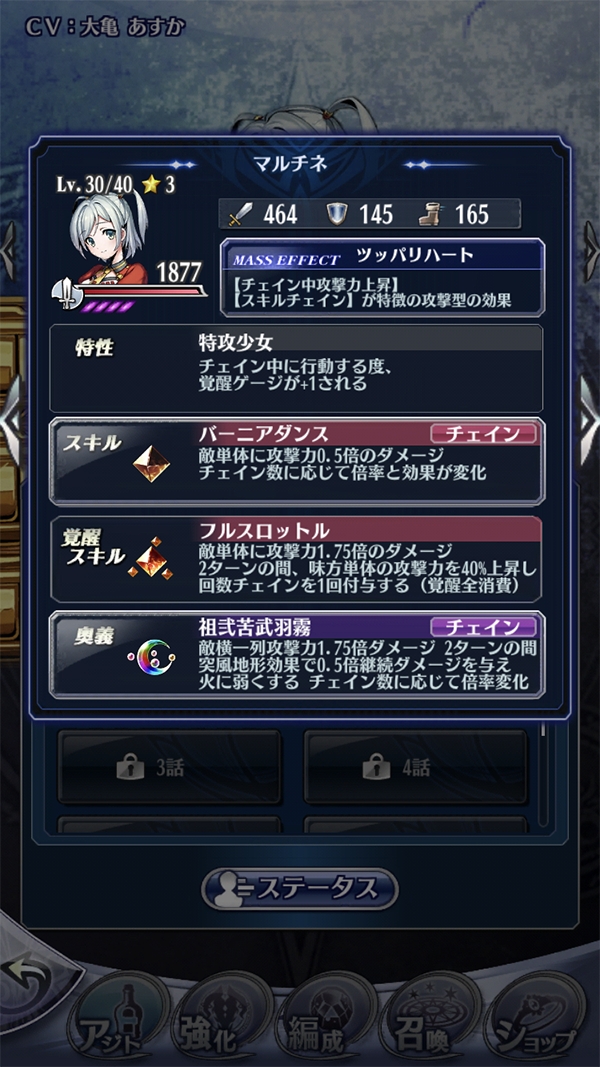The width and height of the screenshot is (600, 1067).
Task: Select the 特性 特攻少女 trait panel
Action: pos(296,368)
